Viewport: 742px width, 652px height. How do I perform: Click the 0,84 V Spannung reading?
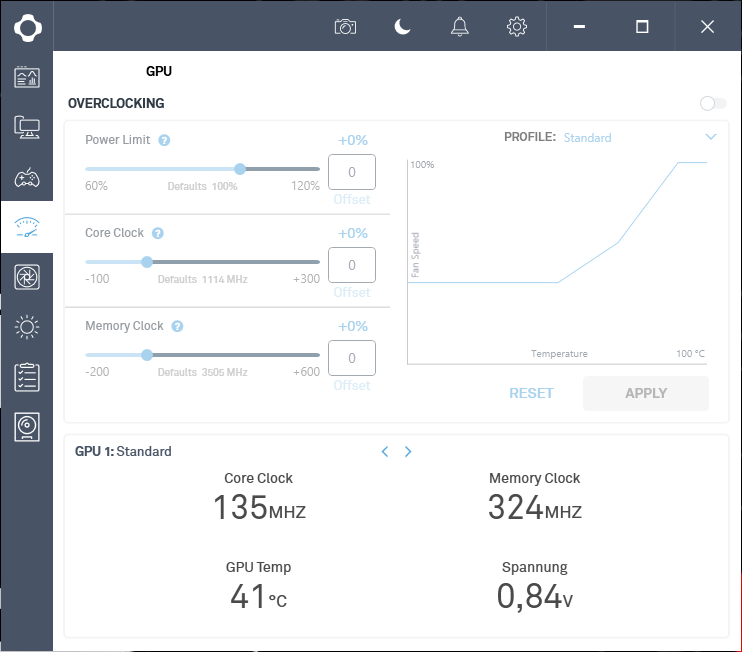point(535,596)
